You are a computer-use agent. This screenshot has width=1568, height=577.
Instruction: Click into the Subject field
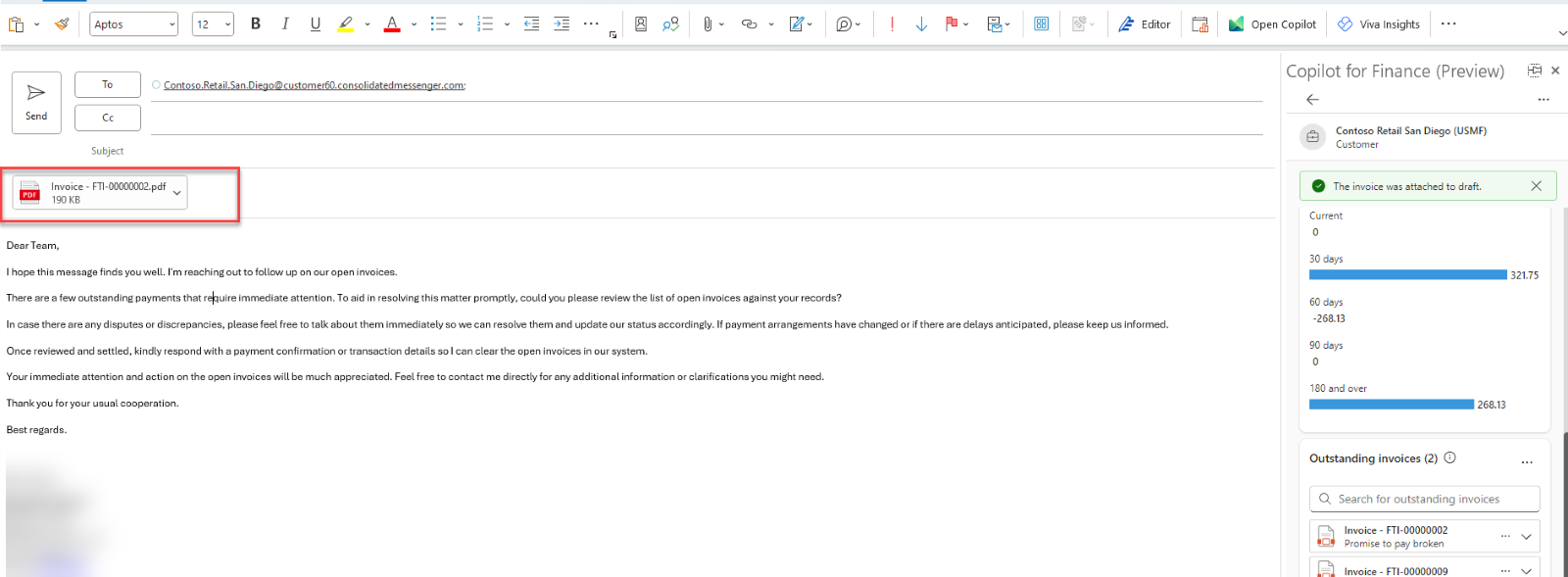click(x=706, y=151)
